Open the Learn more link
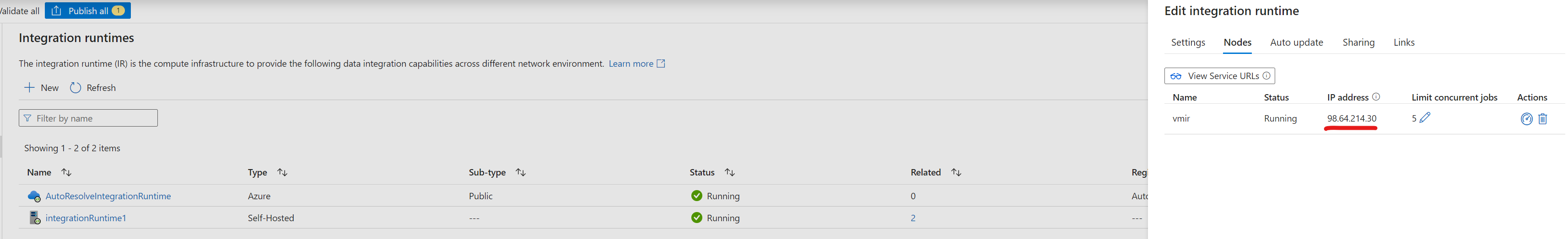This screenshot has width=1568, height=239. [x=630, y=63]
